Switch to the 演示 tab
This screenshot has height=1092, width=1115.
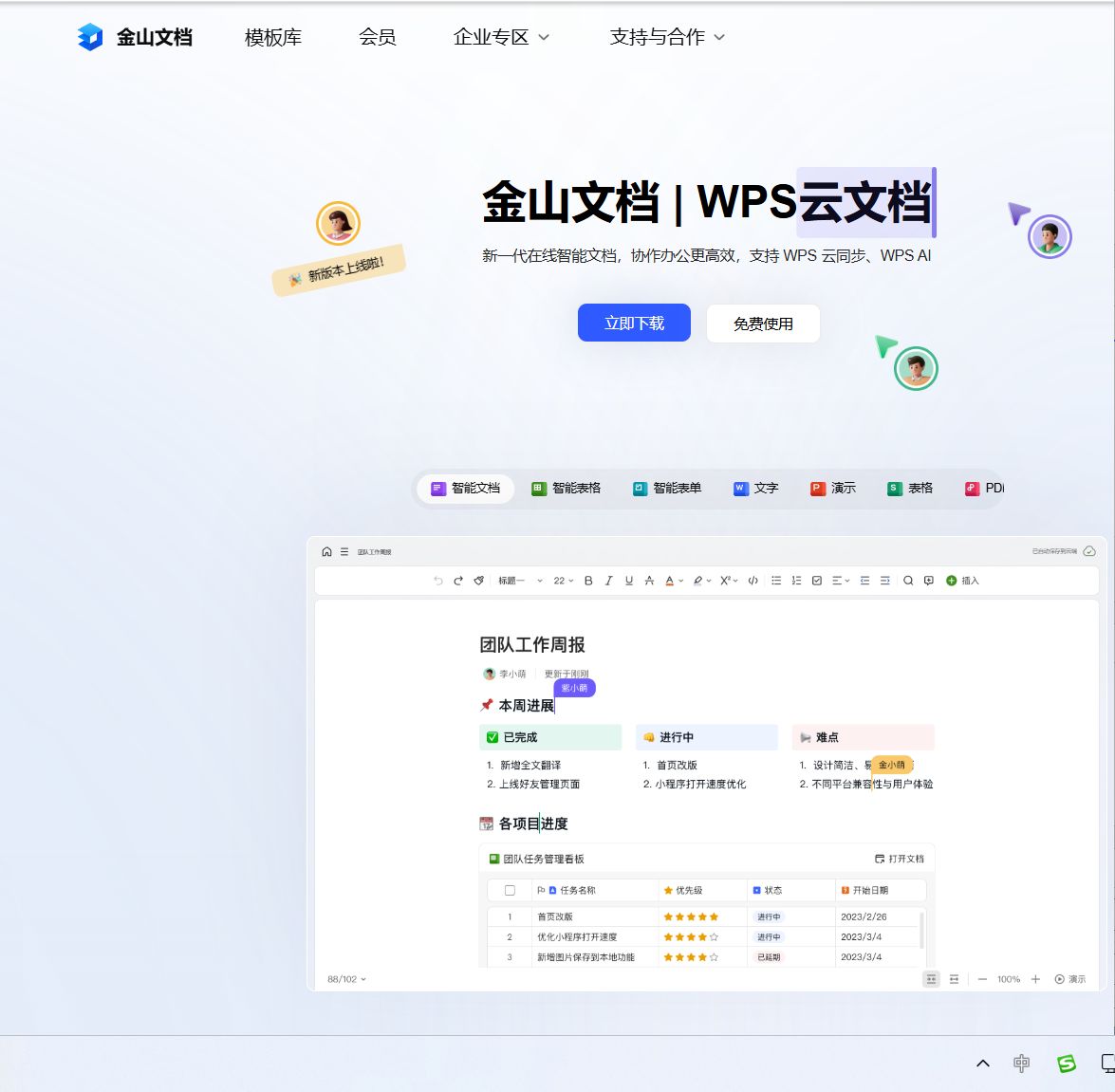833,489
